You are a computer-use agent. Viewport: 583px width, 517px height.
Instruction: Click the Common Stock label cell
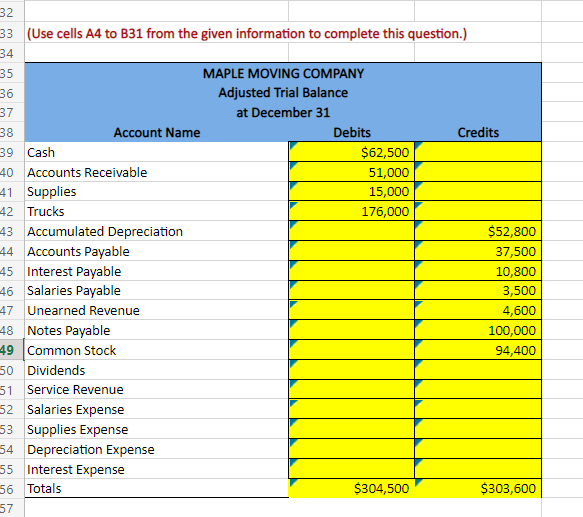click(x=156, y=350)
